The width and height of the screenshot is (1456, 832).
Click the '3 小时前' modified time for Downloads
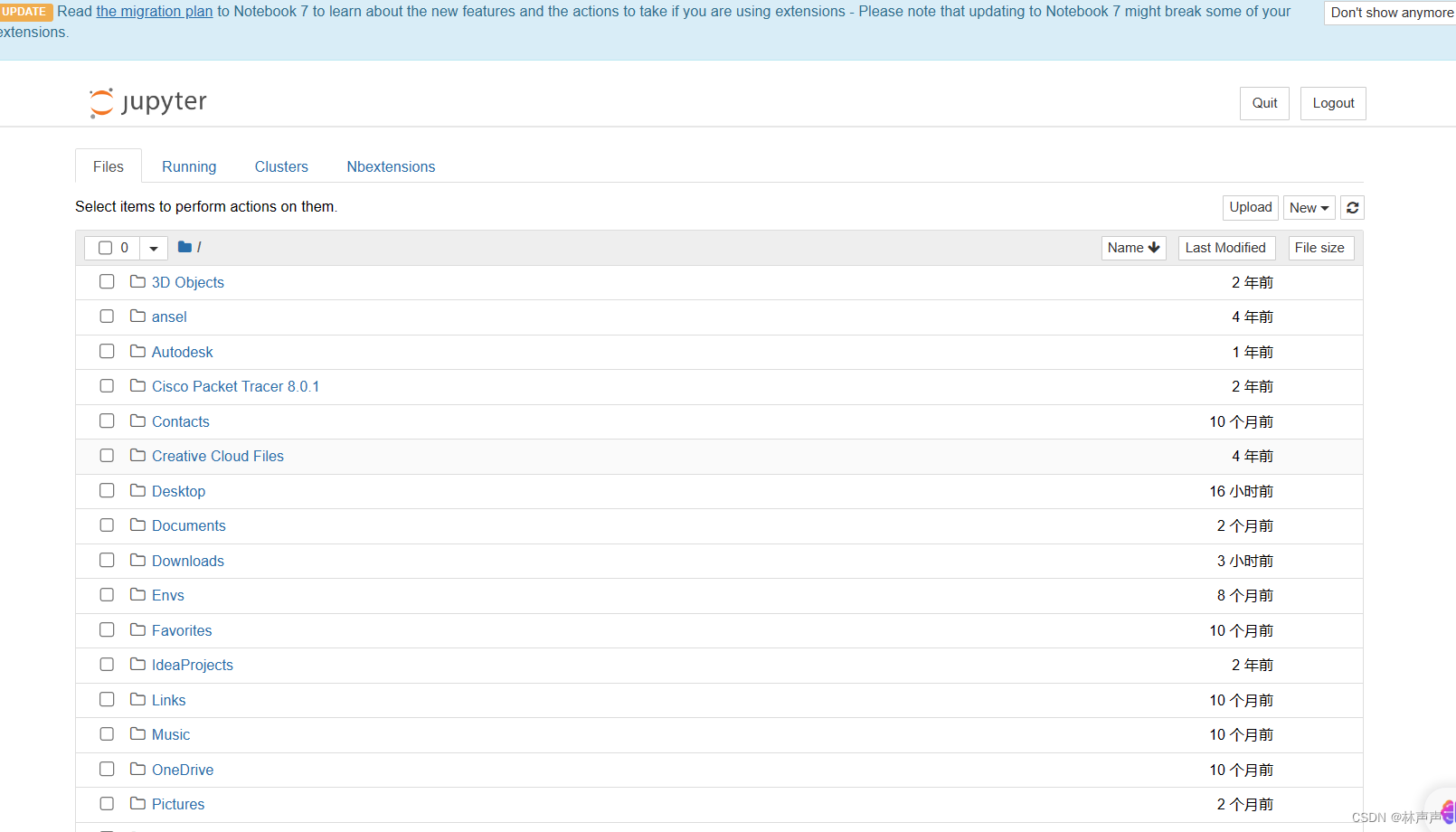tap(1244, 561)
